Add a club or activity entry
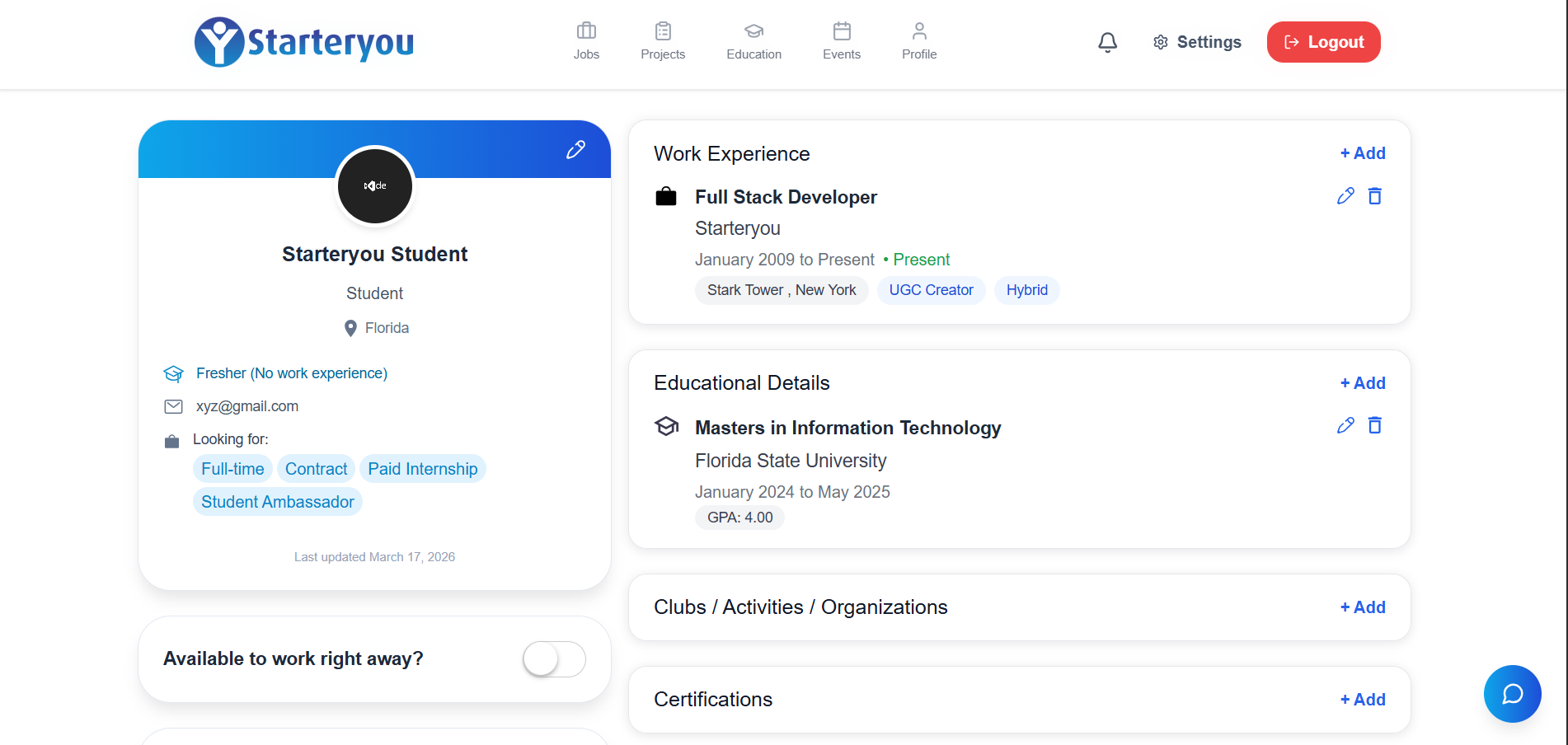Image resolution: width=1568 pixels, height=745 pixels. coord(1363,607)
